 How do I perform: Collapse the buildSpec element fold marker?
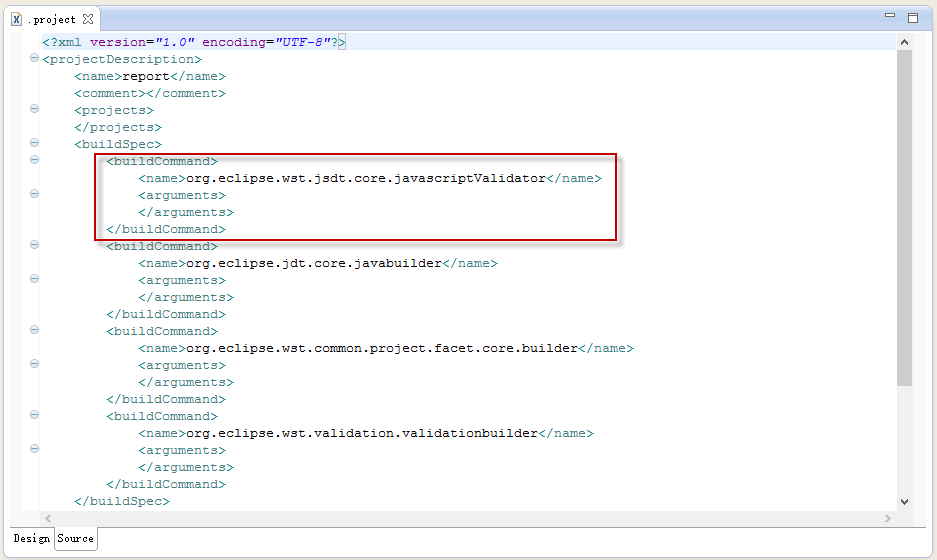point(35,144)
